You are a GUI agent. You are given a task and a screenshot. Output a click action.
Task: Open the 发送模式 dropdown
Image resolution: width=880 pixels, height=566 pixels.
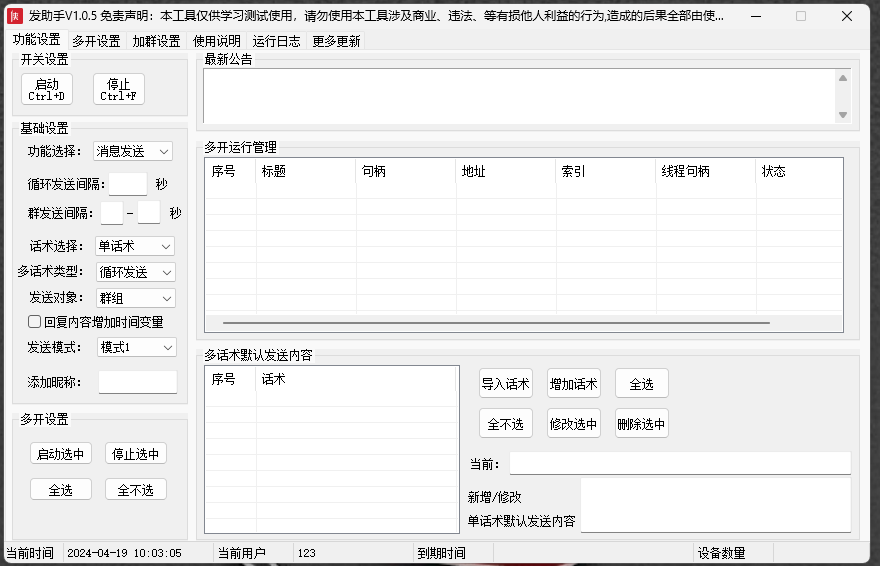[x=136, y=347]
